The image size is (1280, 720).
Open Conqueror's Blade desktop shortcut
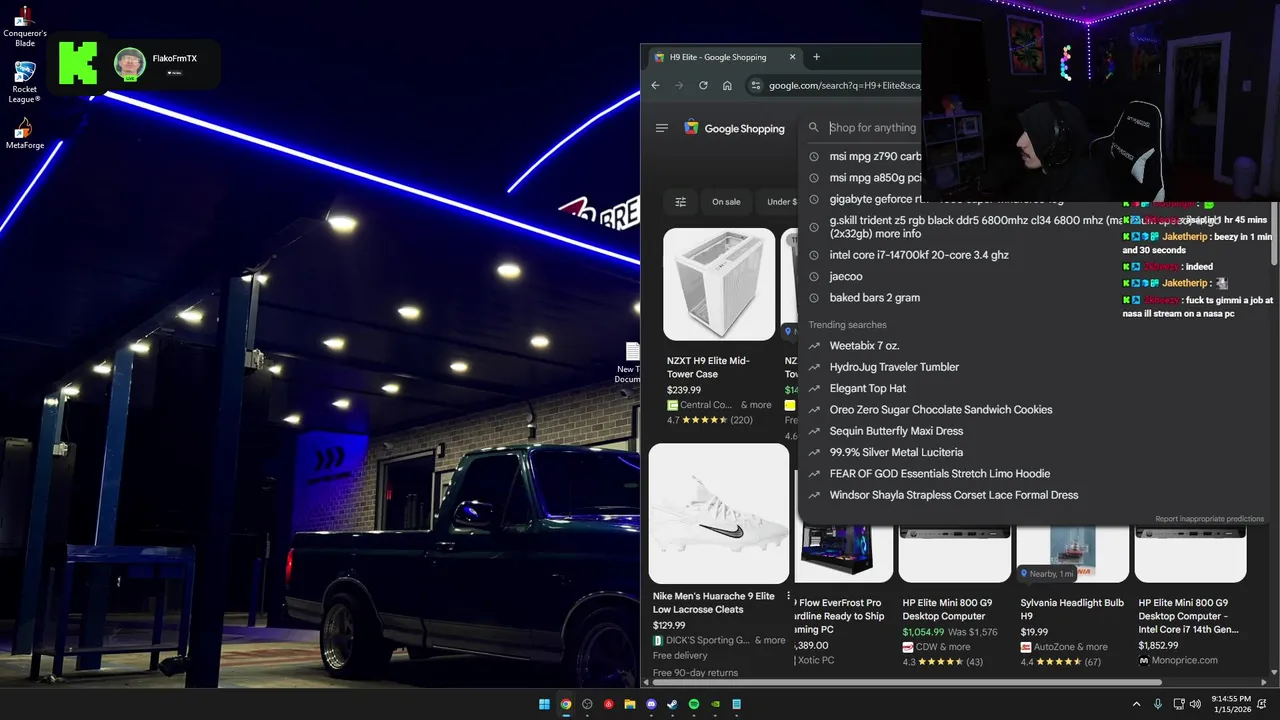24,27
